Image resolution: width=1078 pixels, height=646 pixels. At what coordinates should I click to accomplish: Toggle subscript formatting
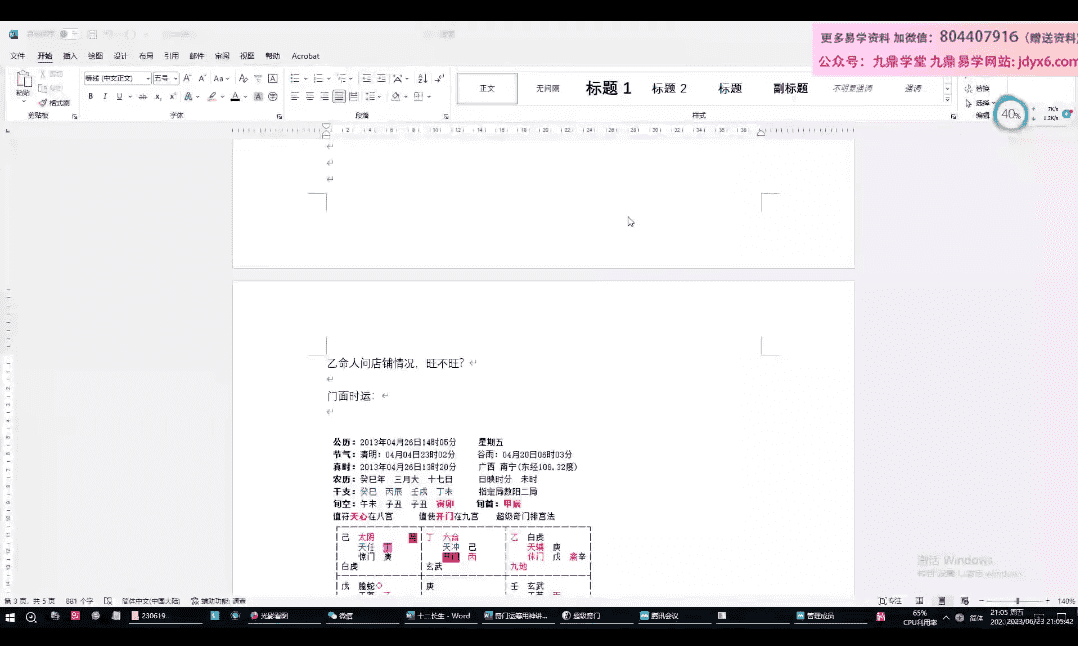[158, 97]
